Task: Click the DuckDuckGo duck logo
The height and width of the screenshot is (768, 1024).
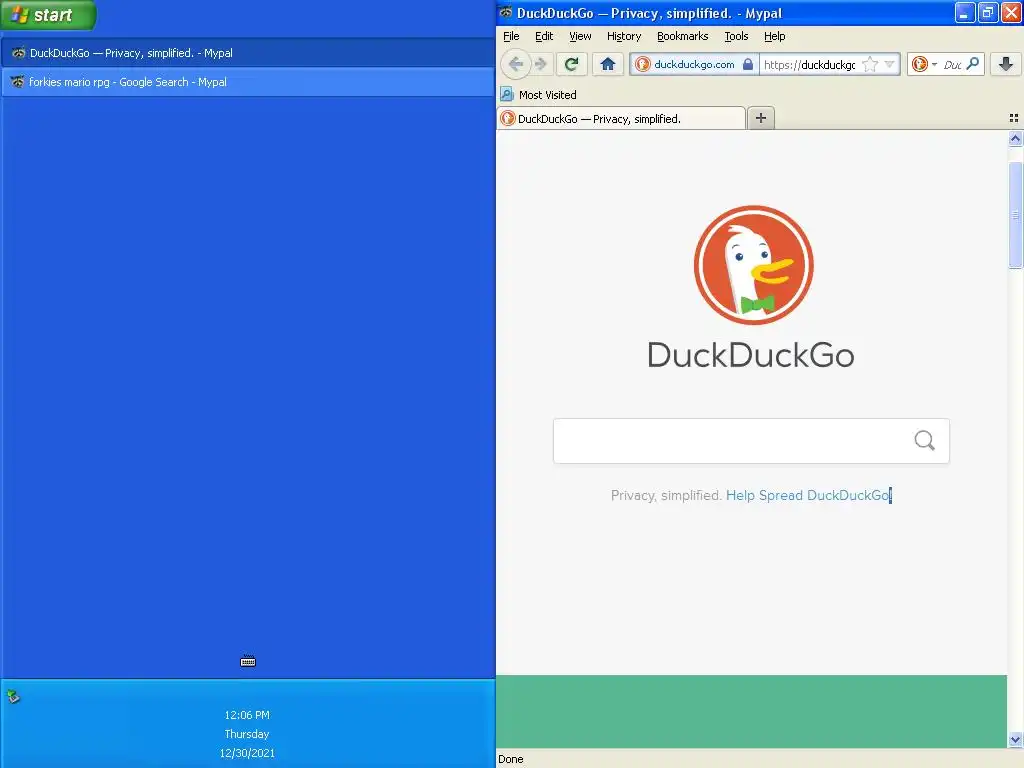Action: pos(754,265)
